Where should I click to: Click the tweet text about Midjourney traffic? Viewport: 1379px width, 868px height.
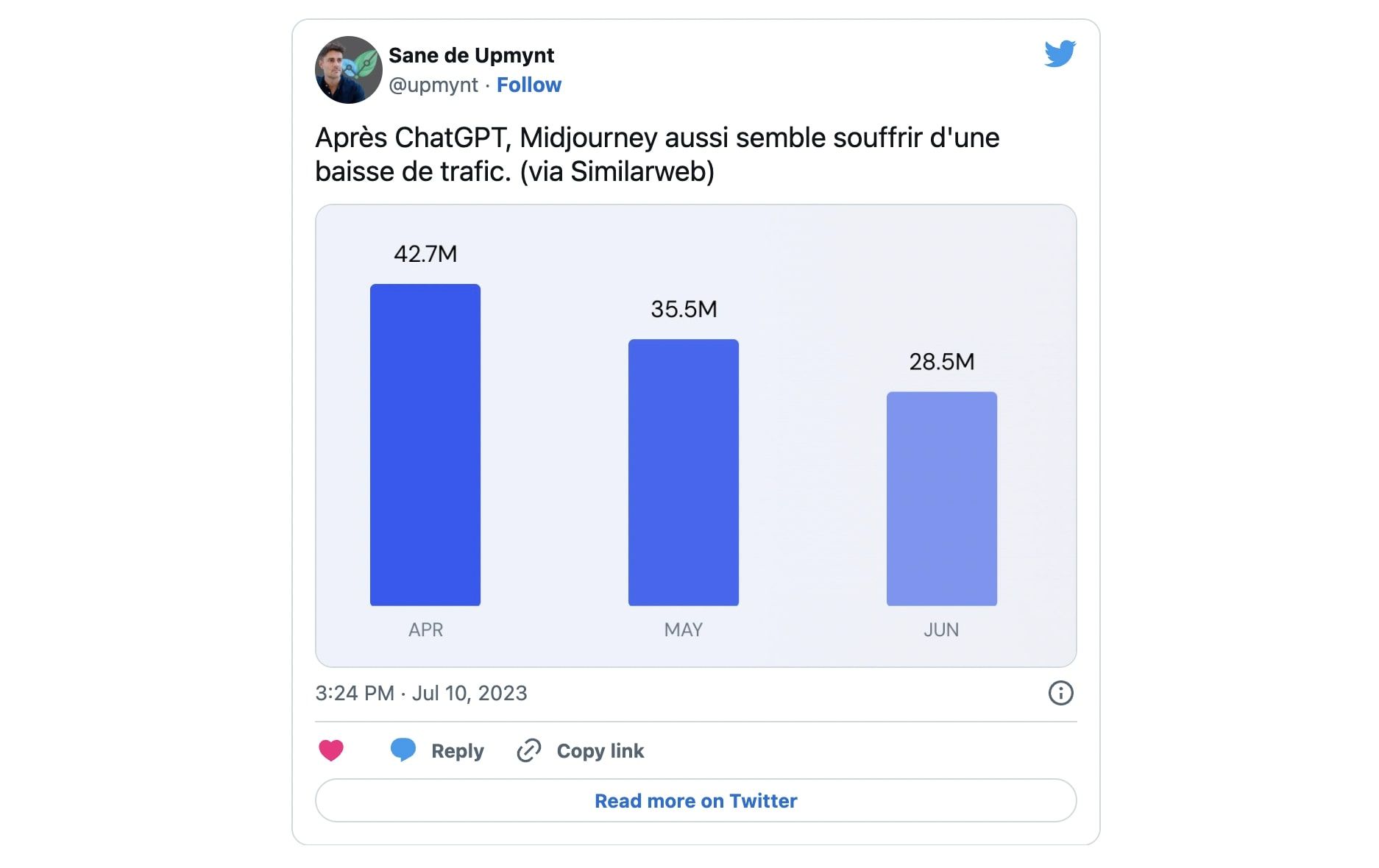pyautogui.click(x=657, y=154)
